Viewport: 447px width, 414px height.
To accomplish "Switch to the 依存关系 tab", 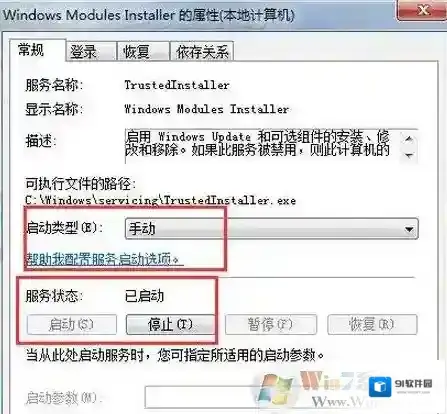I will (x=202, y=51).
